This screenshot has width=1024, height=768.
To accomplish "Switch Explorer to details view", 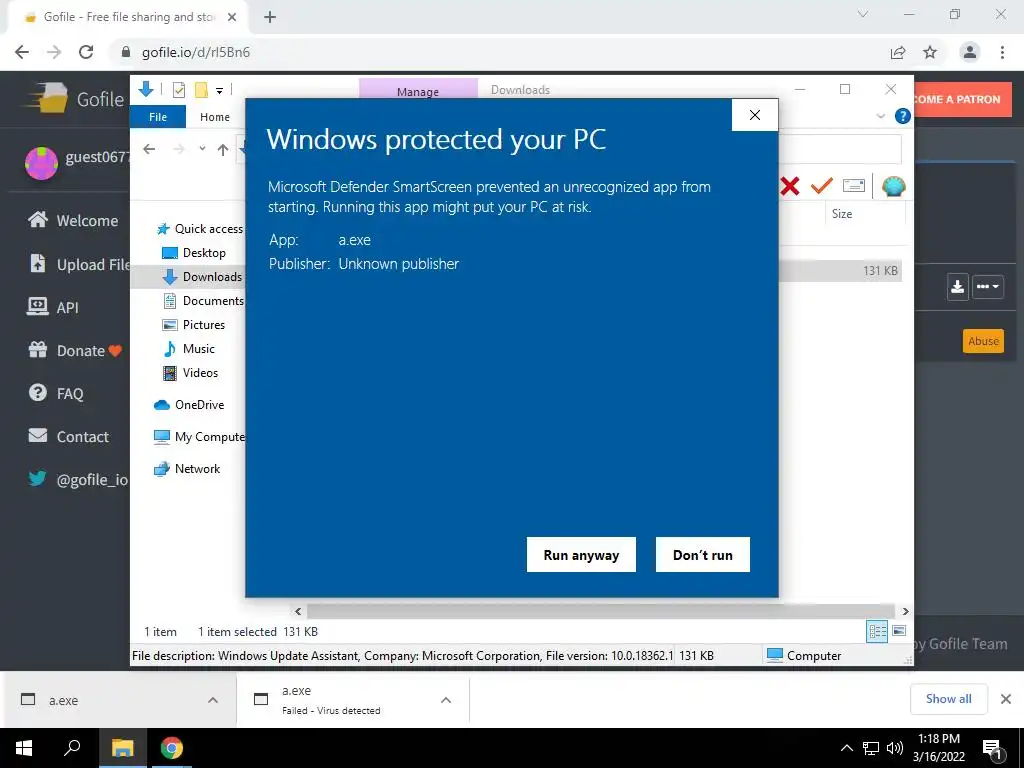I will point(877,631).
